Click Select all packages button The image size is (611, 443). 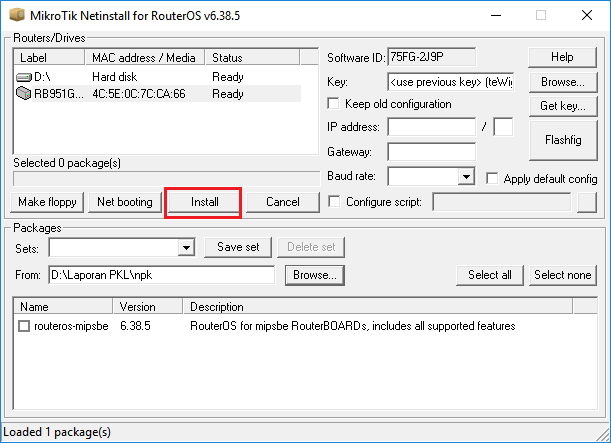tap(490, 275)
